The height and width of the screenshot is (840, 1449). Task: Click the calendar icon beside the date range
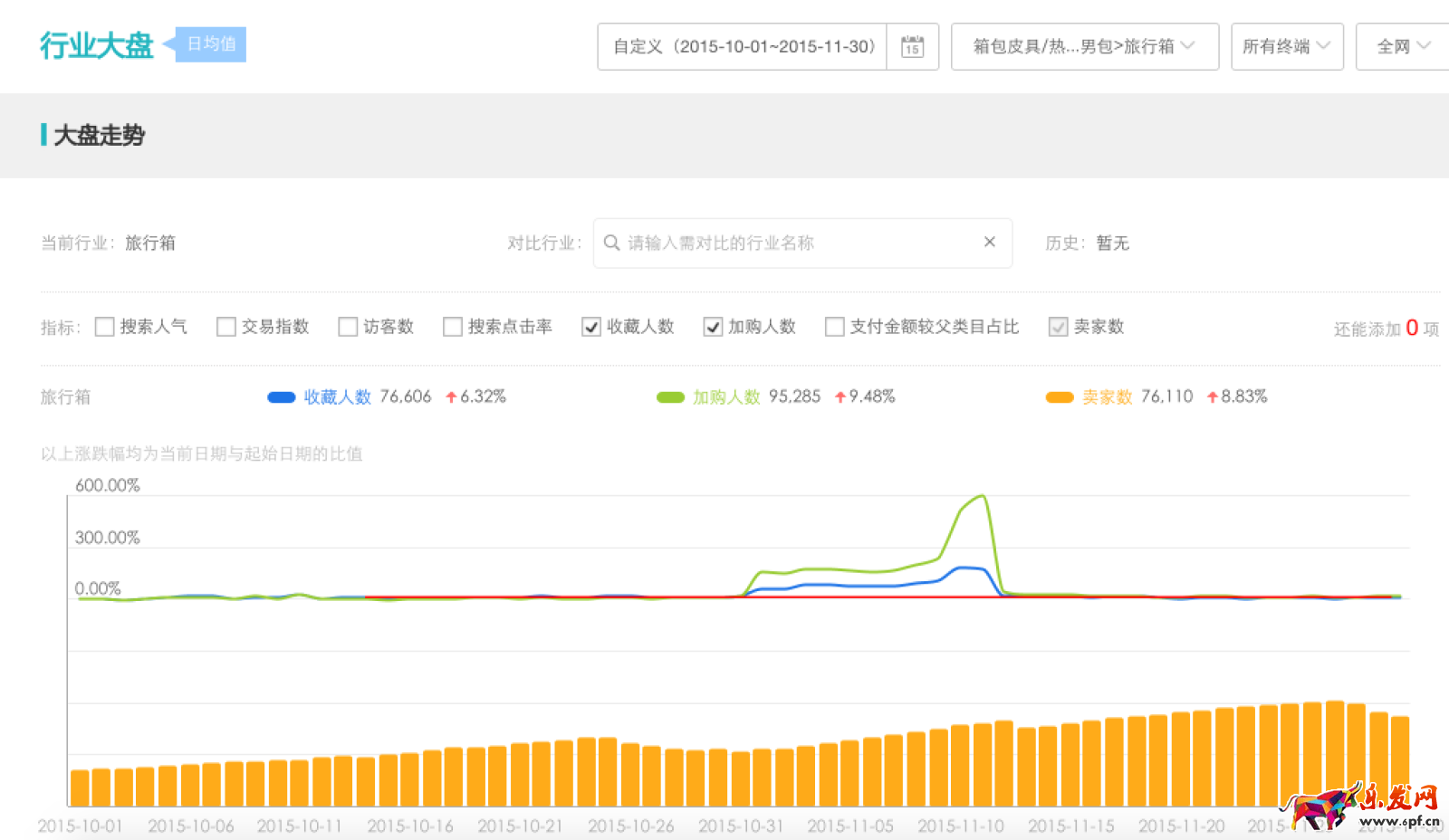(913, 46)
